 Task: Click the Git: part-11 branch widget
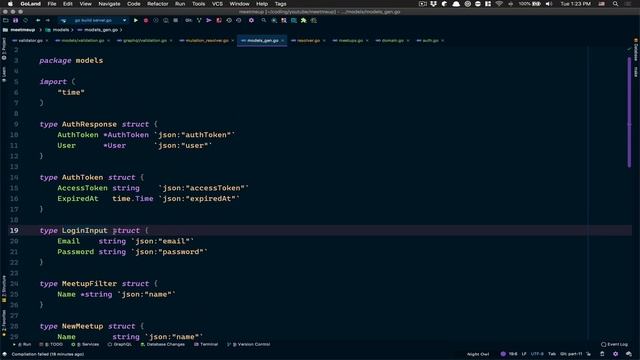[571, 354]
